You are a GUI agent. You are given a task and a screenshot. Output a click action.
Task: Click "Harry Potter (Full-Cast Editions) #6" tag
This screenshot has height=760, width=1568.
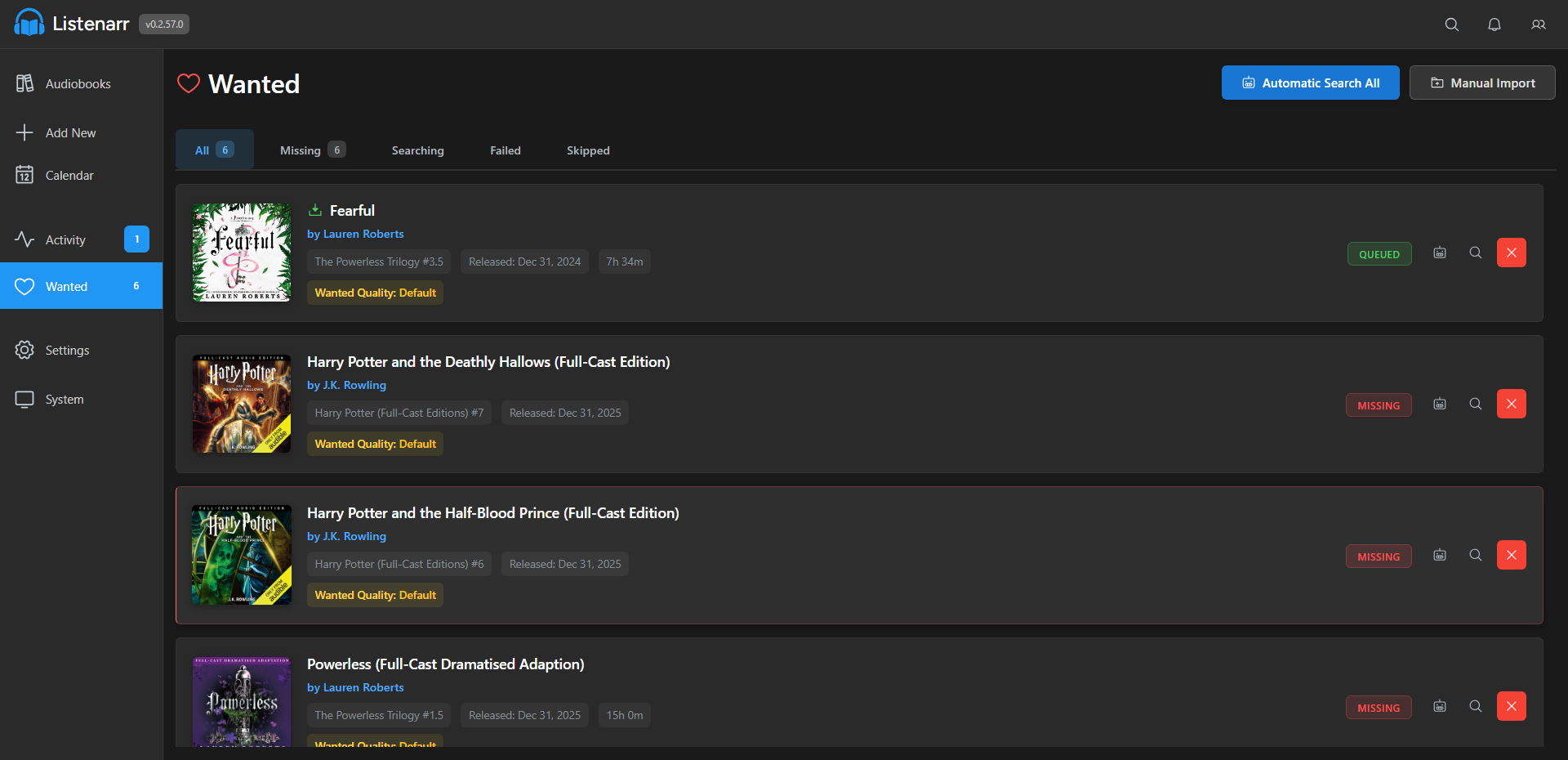tap(399, 564)
